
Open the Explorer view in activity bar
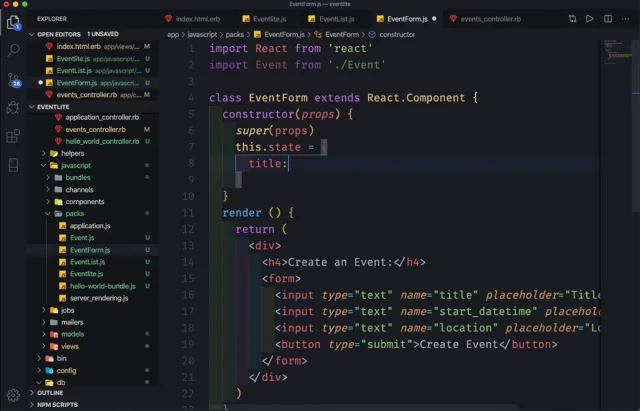[14, 21]
